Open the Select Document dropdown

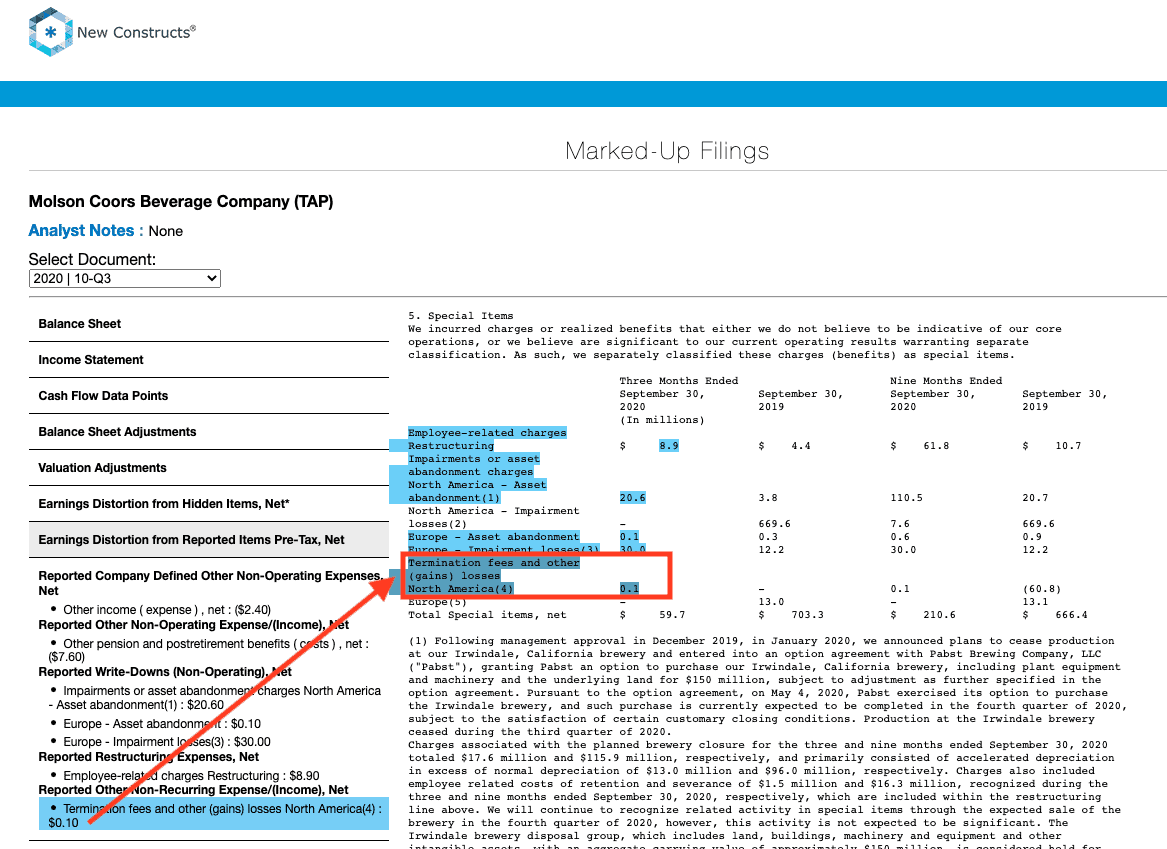coord(124,278)
